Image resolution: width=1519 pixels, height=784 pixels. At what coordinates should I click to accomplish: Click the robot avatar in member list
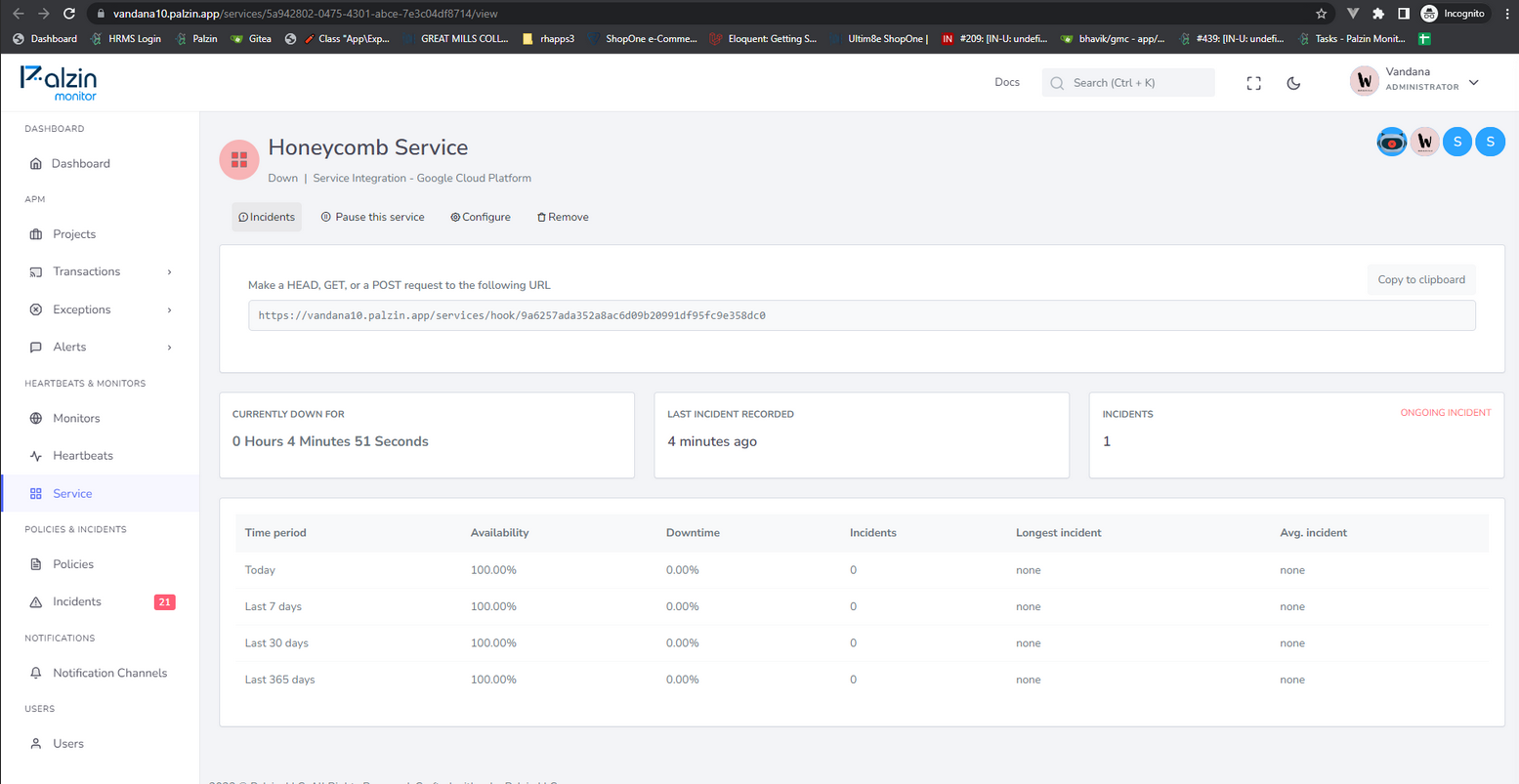(x=1392, y=142)
